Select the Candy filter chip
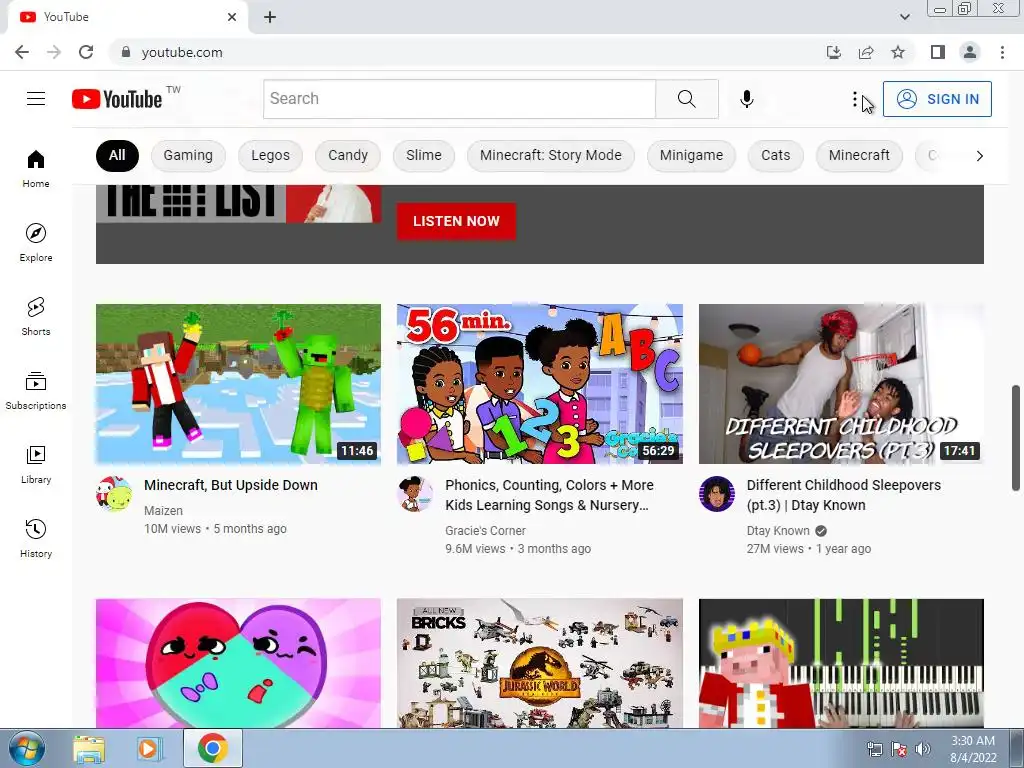The height and width of the screenshot is (768, 1024). pos(348,155)
